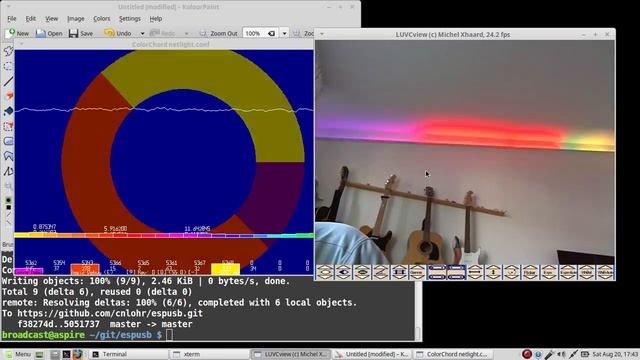Click Open in the KolourPaint toolbar
This screenshot has height=360, width=640.
[49, 33]
